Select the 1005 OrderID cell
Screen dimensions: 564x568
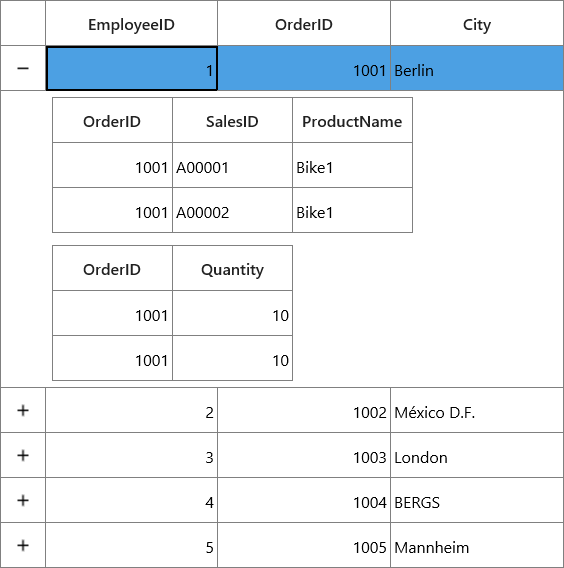pos(304,545)
